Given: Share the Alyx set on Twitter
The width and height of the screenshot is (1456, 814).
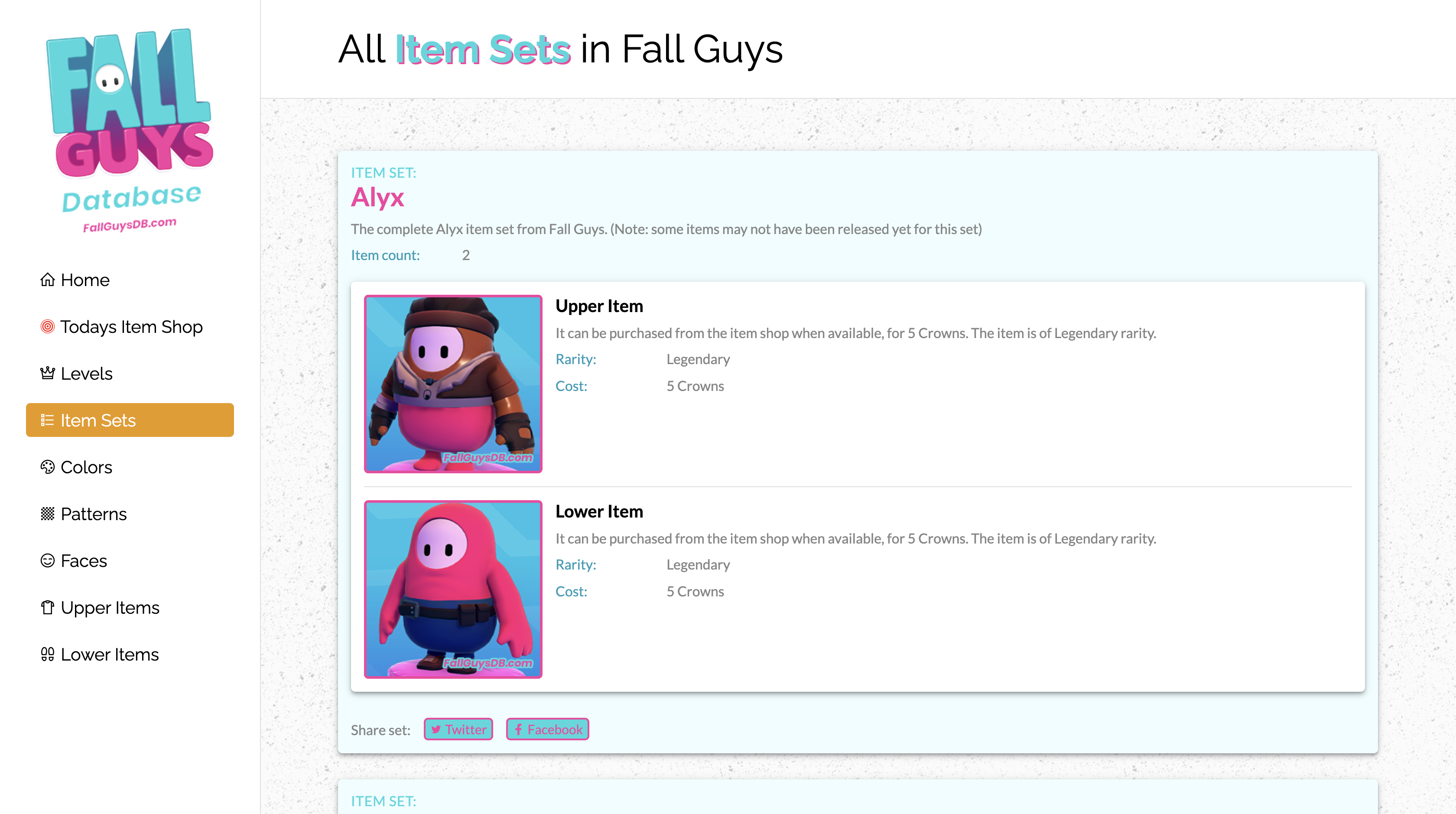Looking at the screenshot, I should pyautogui.click(x=458, y=729).
